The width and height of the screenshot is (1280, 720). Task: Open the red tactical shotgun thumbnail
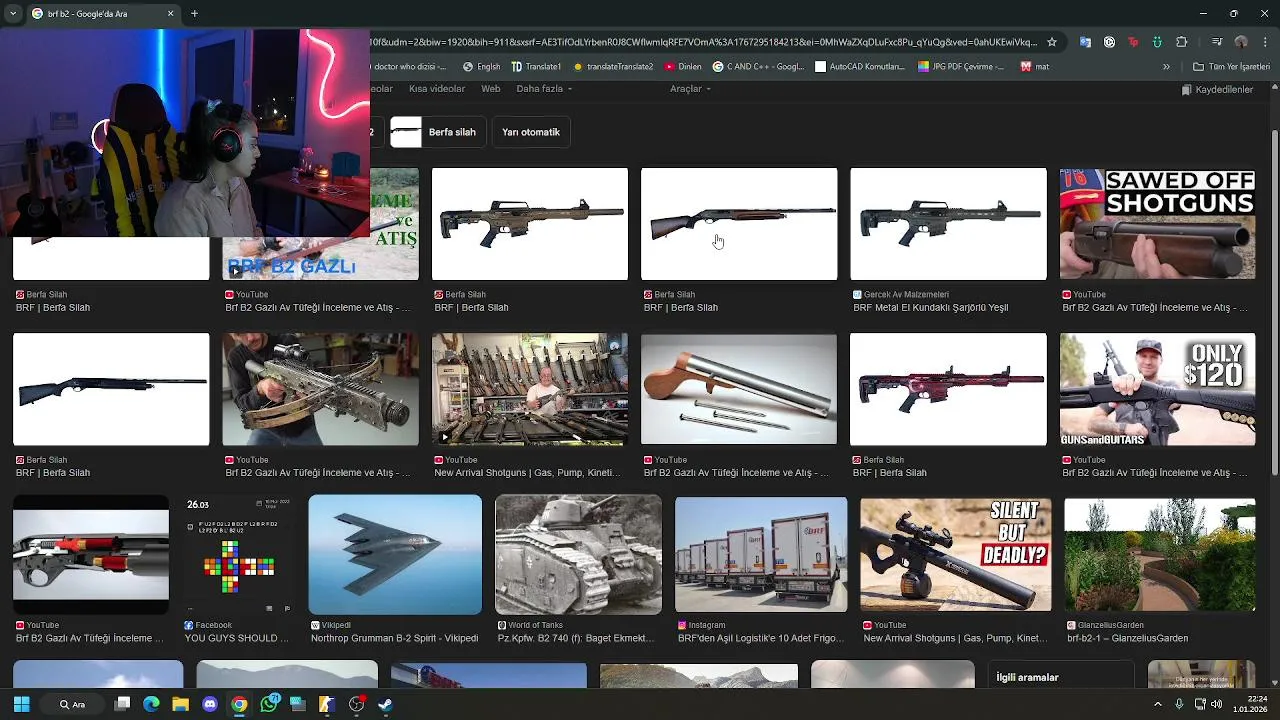click(948, 389)
